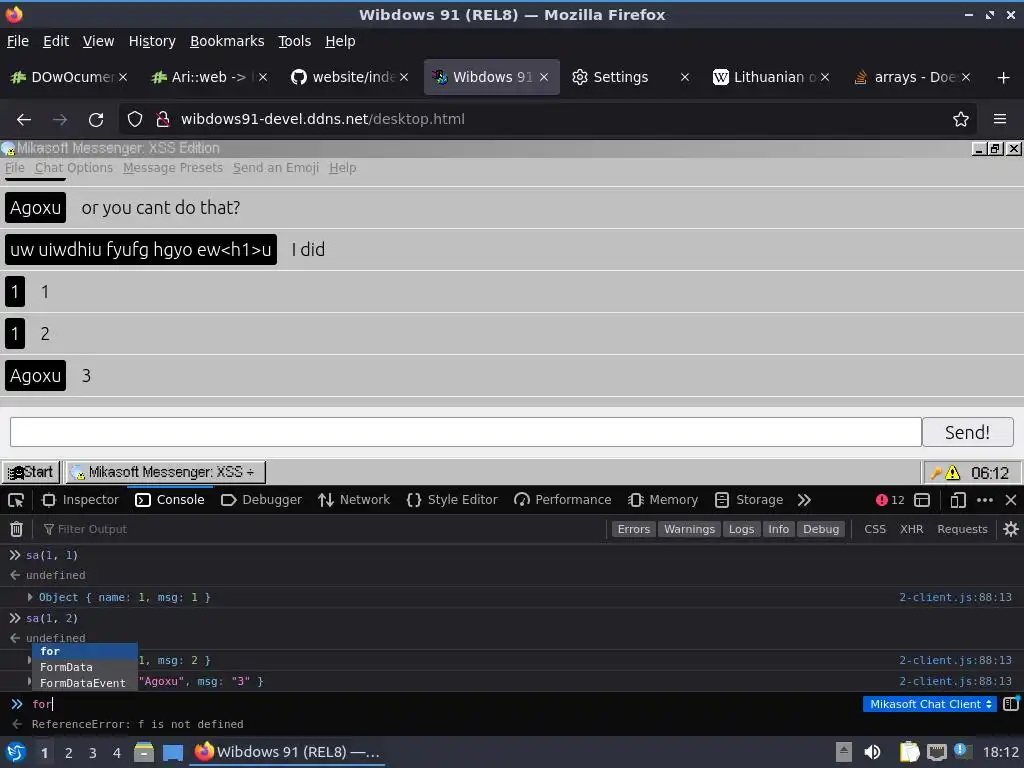1024x768 pixels.
Task: Switch to the Network devtools tab
Action: (354, 500)
